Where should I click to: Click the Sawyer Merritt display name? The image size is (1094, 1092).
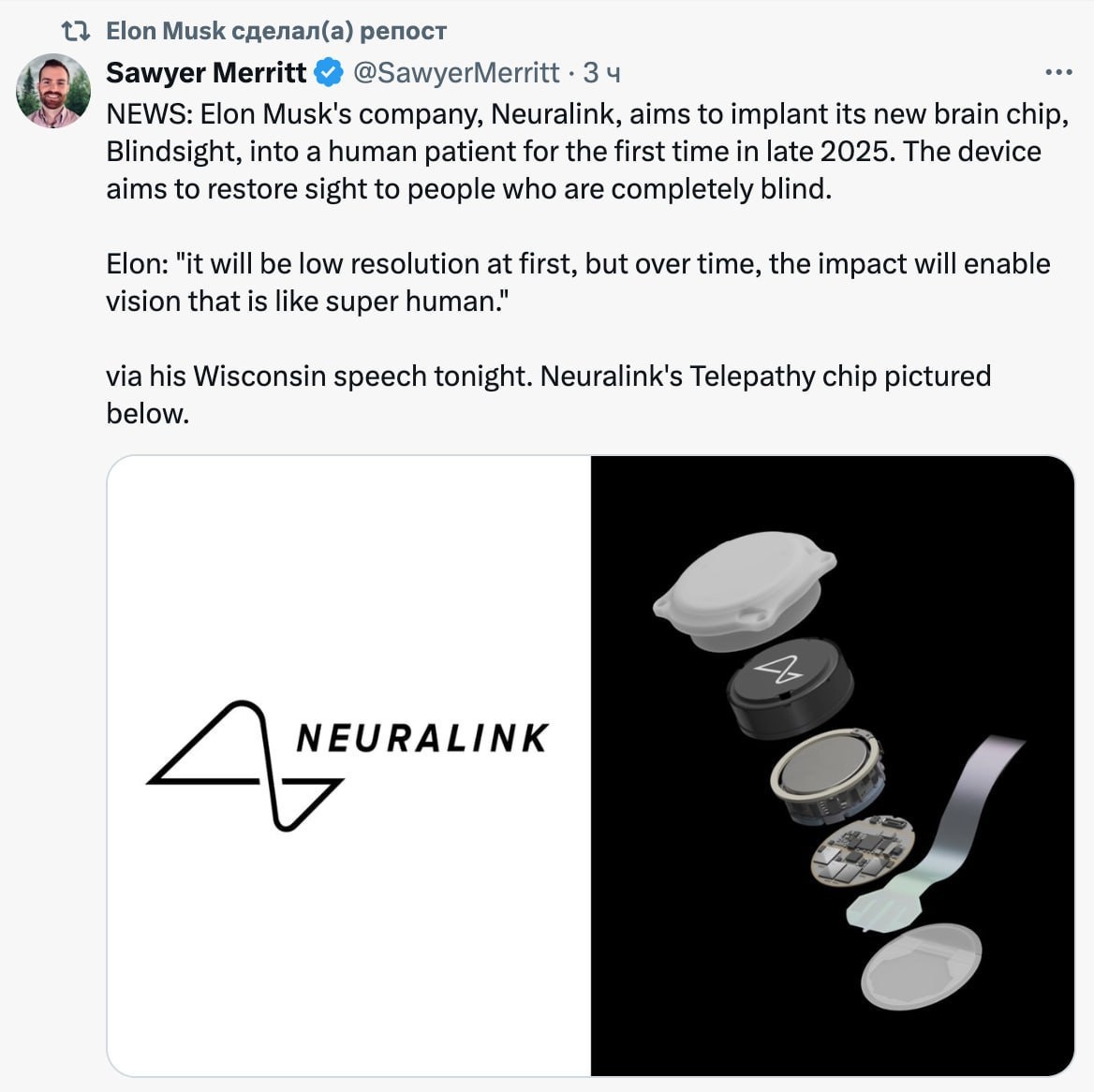coord(206,72)
